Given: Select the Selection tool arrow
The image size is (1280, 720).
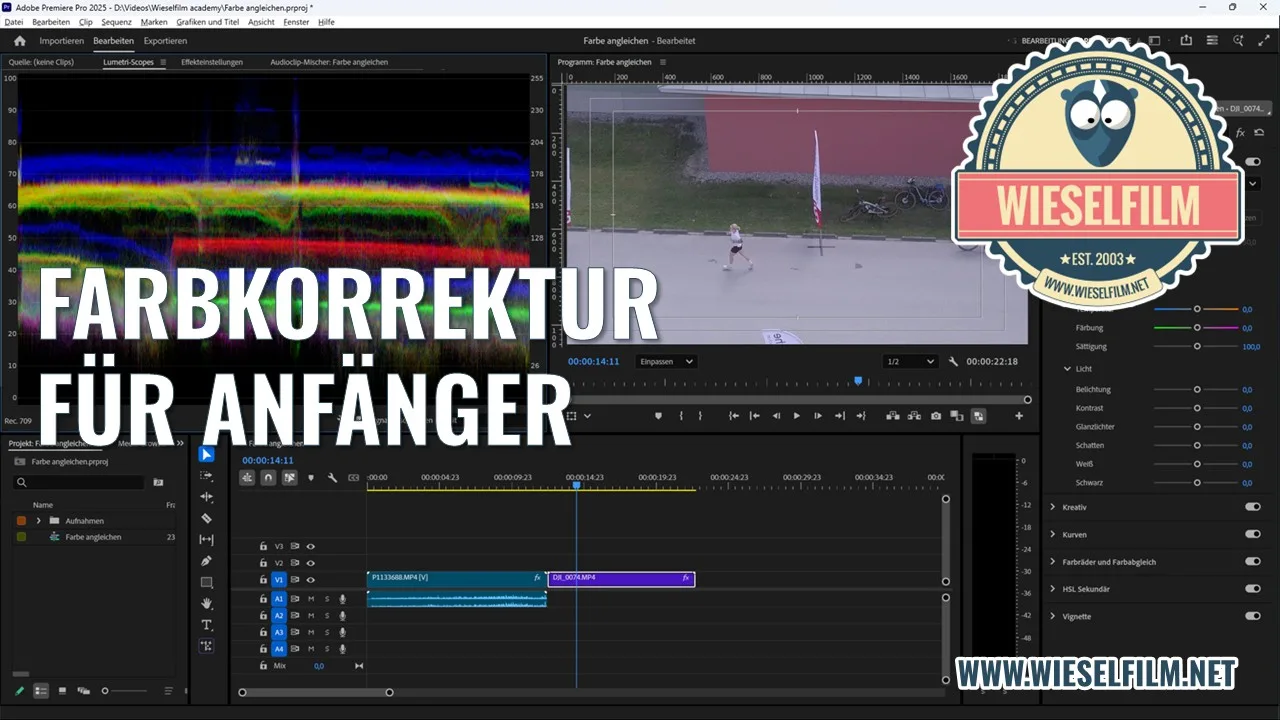Looking at the screenshot, I should [206, 455].
